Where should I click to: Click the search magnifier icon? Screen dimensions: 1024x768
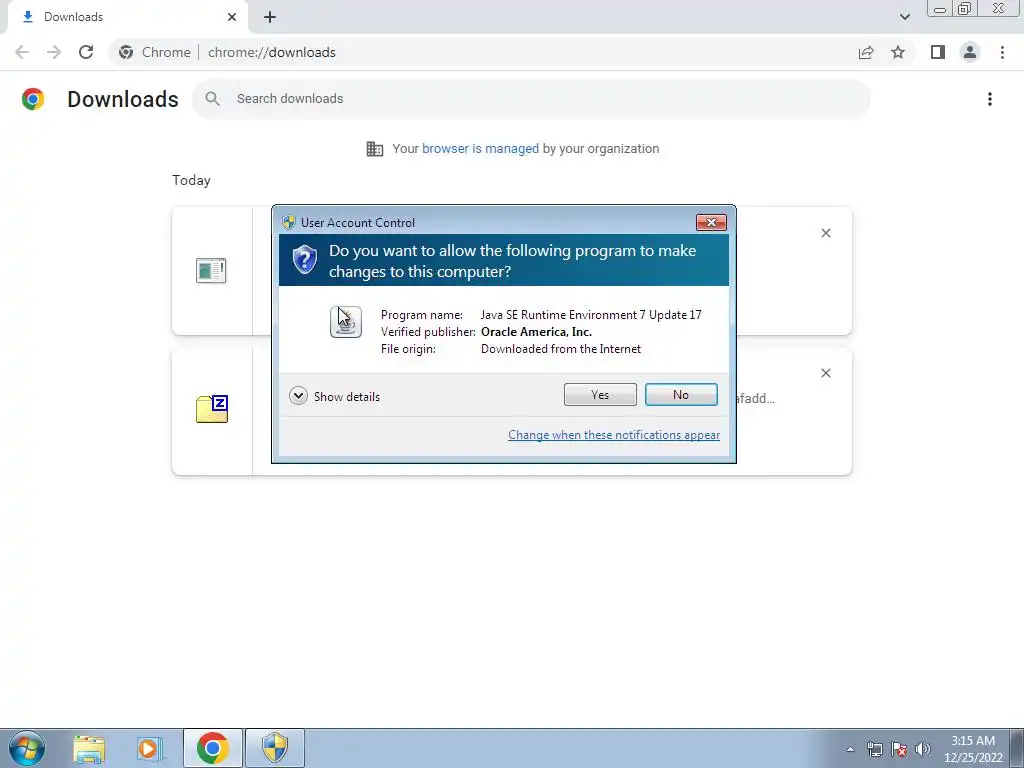(x=212, y=99)
